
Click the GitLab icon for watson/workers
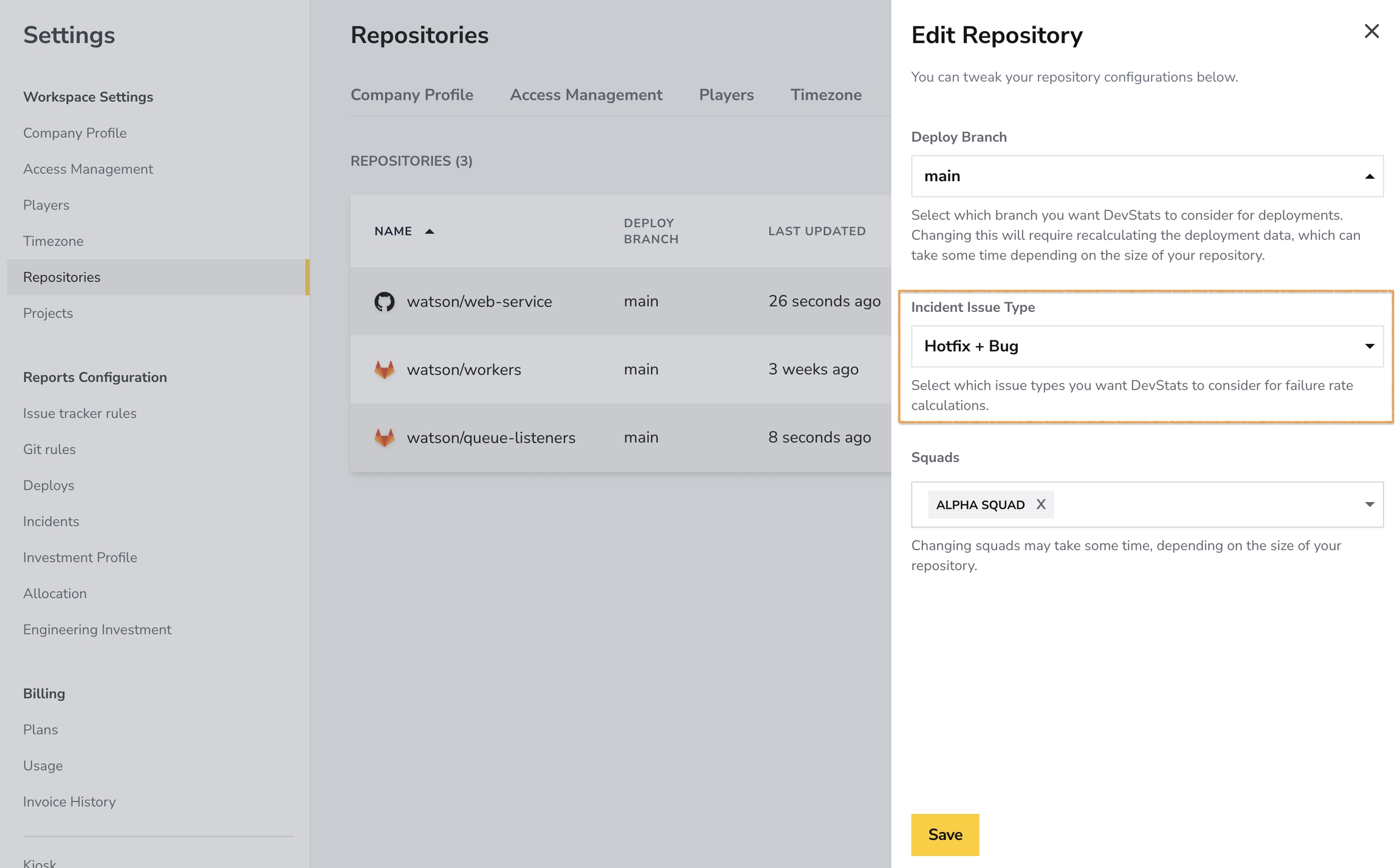(x=384, y=370)
